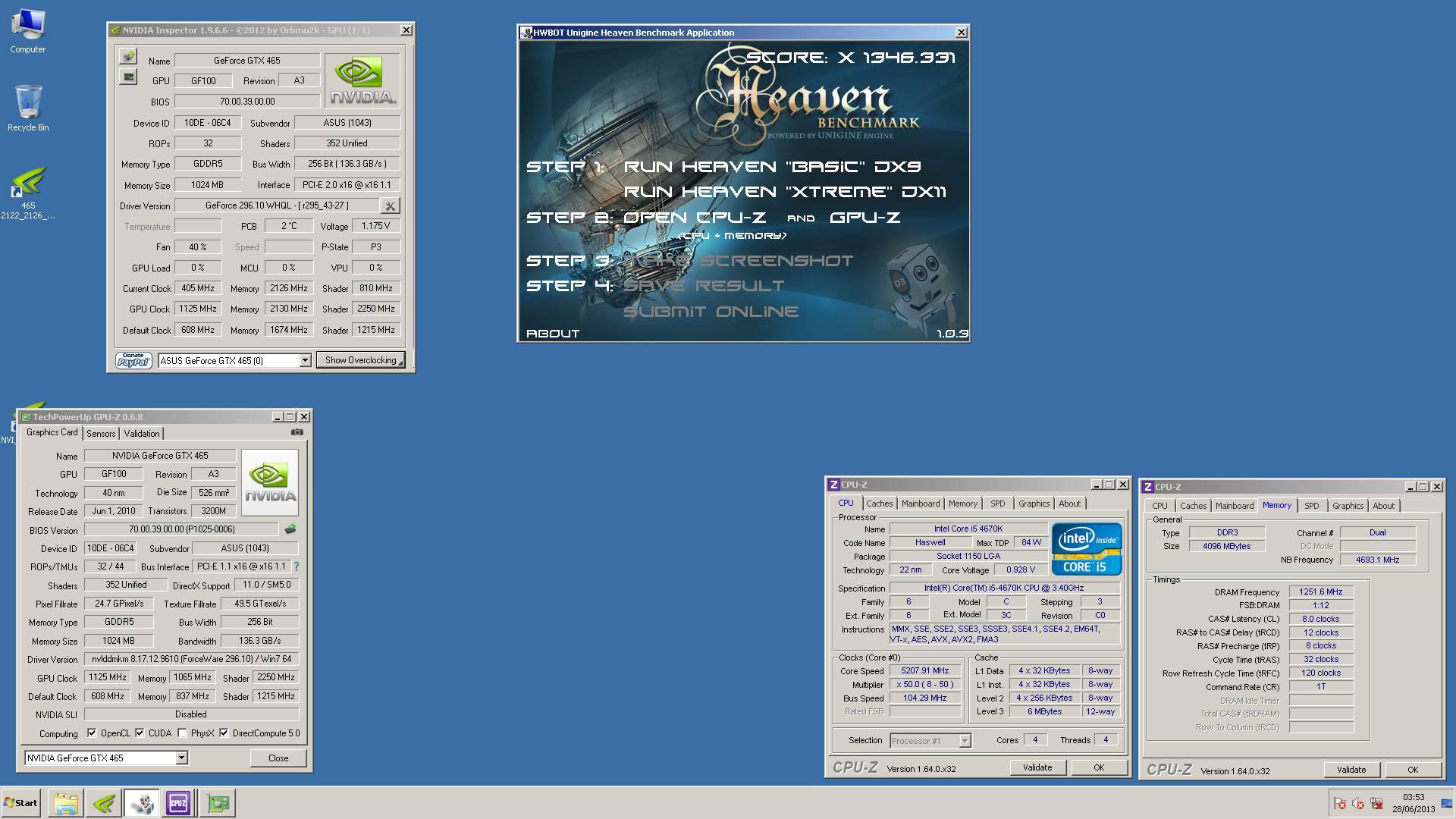Viewport: 1456px width, 819px height.
Task: Click OK in the right CPU-Z memory window
Action: point(1413,770)
